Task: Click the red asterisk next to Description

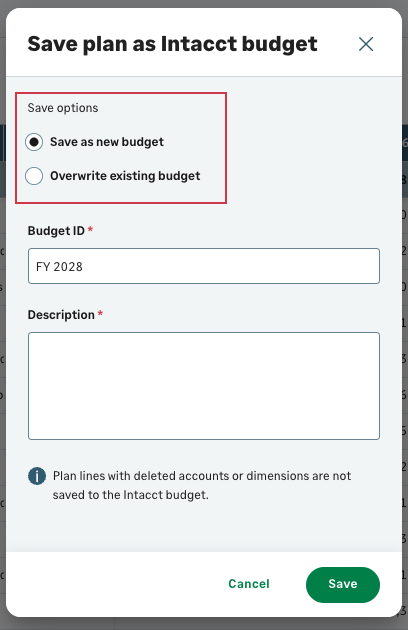Action: coord(100,313)
